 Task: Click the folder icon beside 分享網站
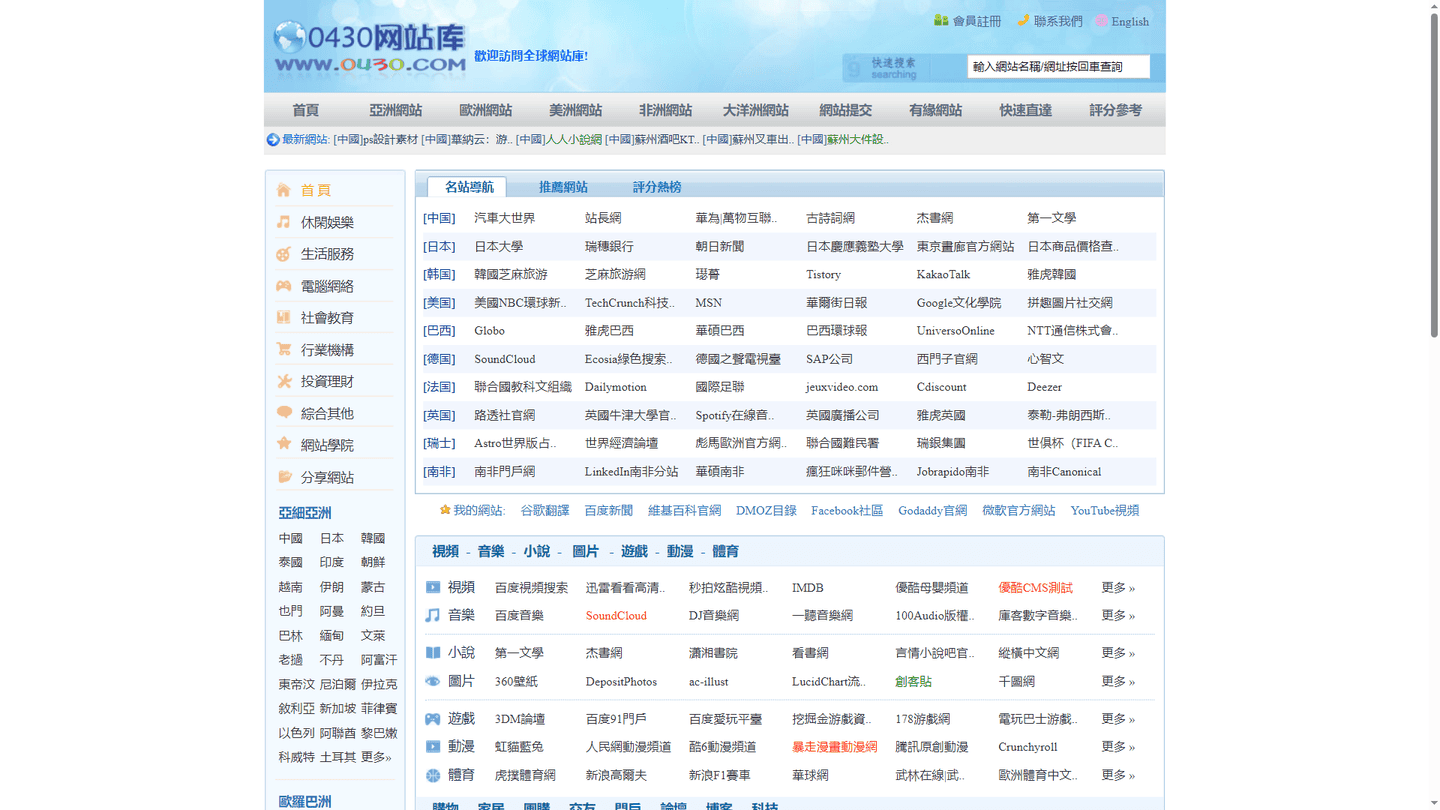(284, 477)
